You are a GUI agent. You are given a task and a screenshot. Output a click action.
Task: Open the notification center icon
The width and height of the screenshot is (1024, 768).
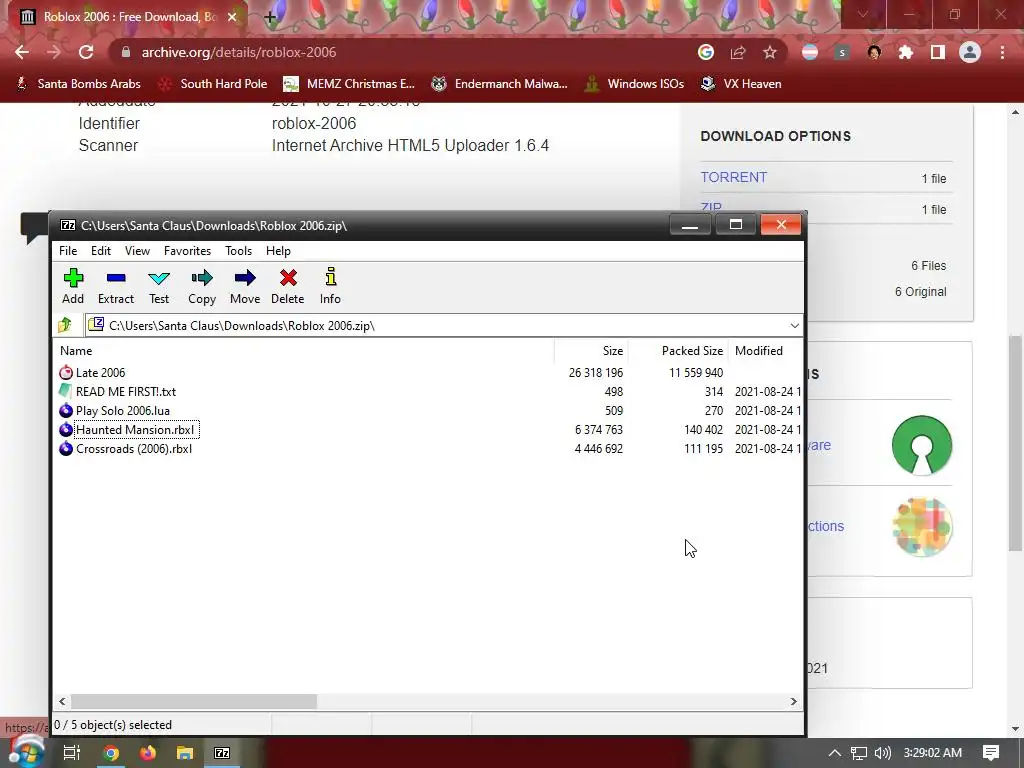991,753
